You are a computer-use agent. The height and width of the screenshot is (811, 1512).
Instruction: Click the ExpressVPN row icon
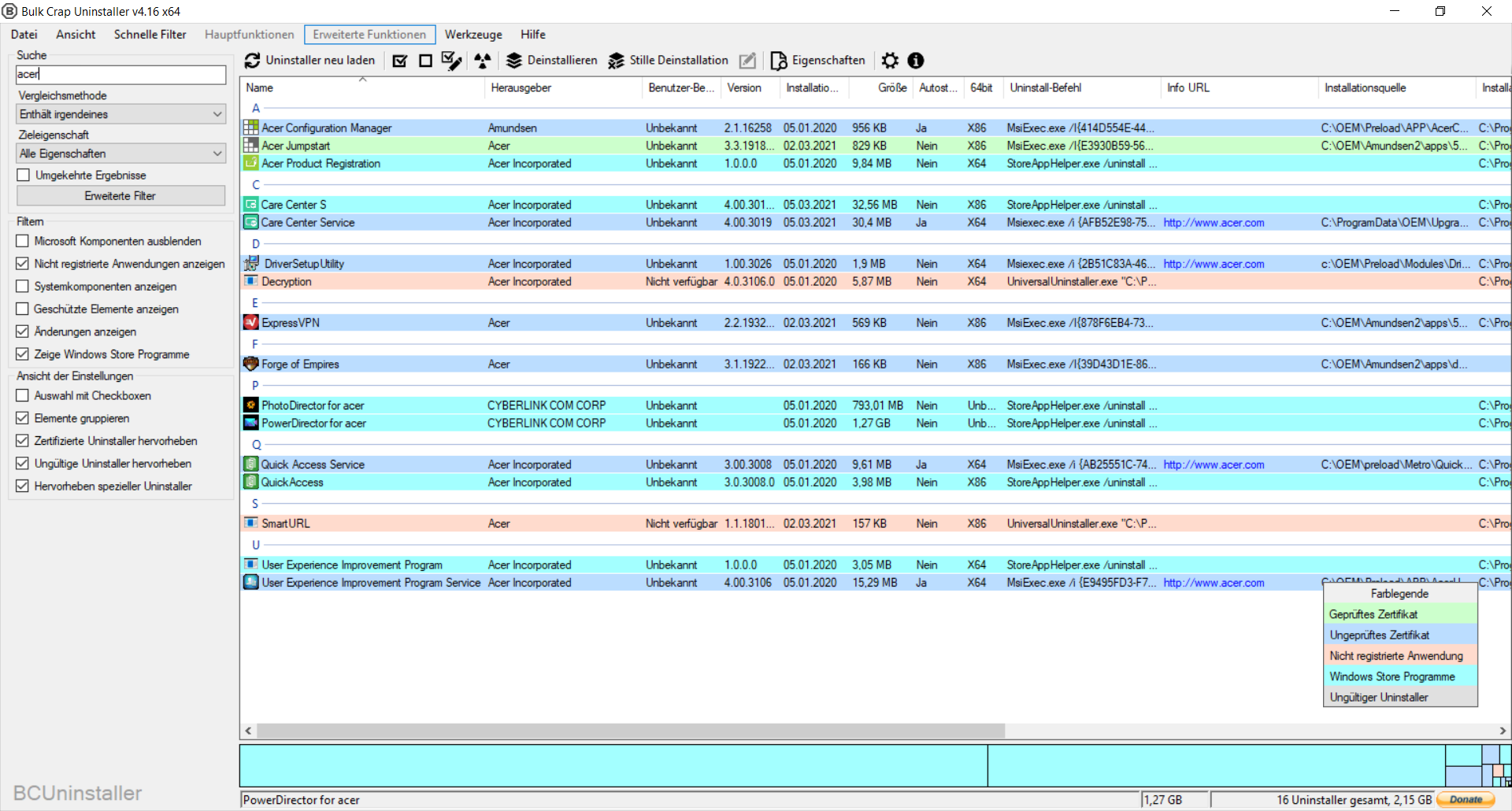click(x=251, y=323)
